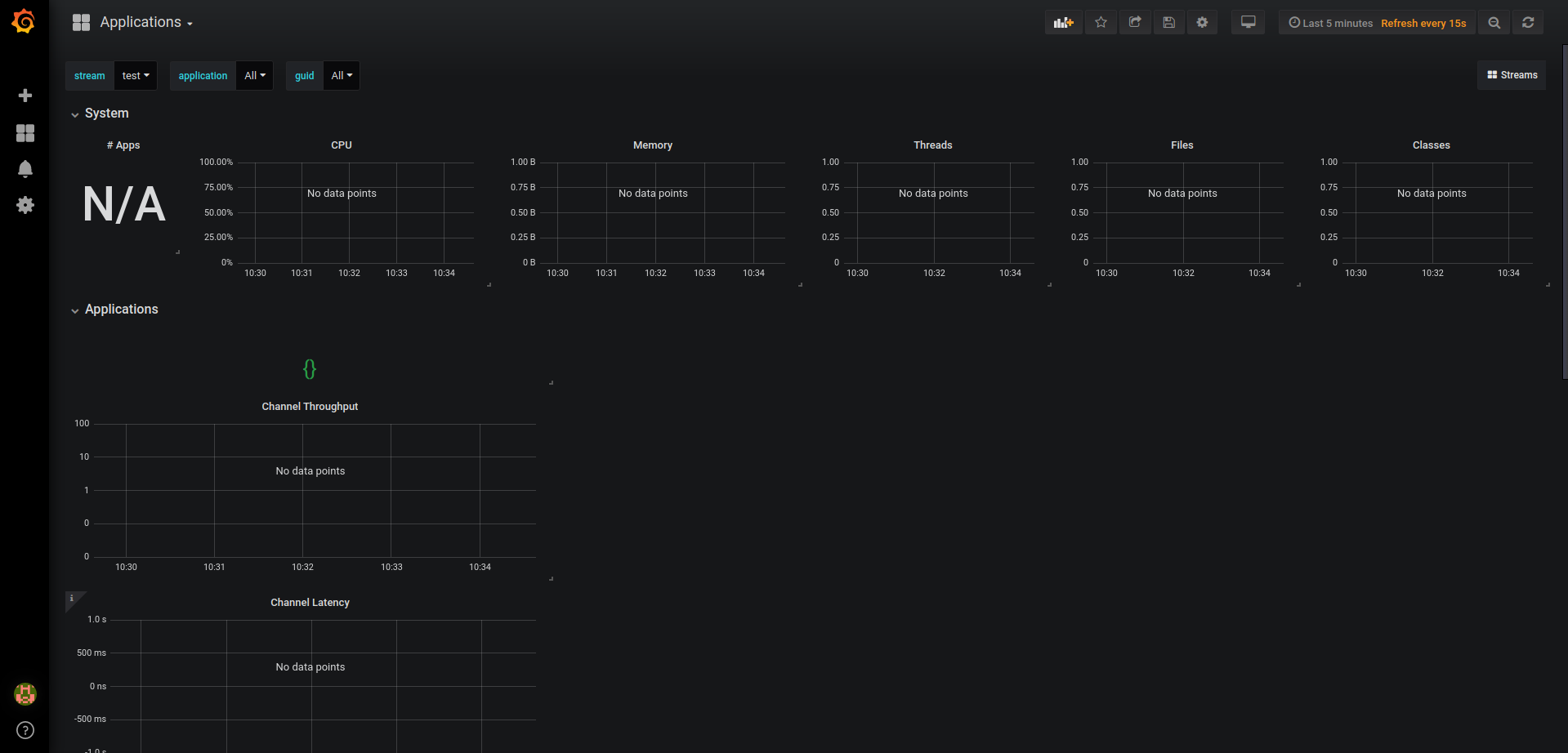Image resolution: width=1568 pixels, height=753 pixels.
Task: Open the Channel Throughput panel title menu
Action: 310,407
